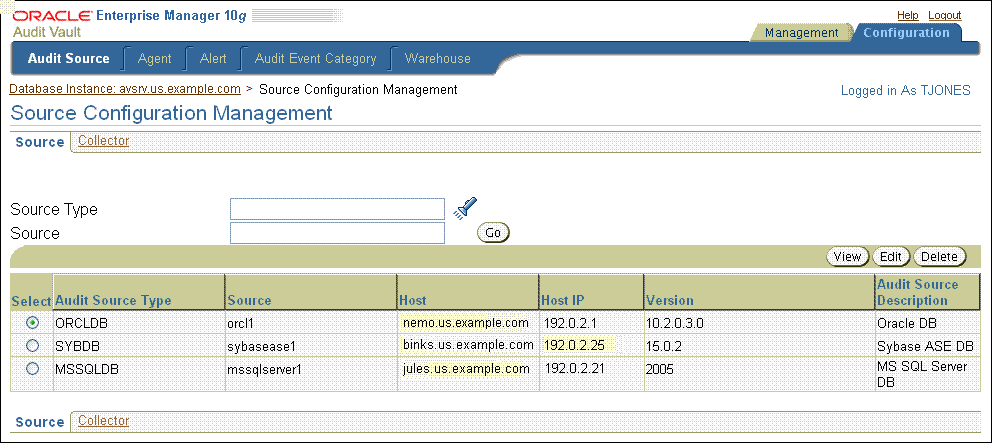Open Database Instance avsrv.us.example.com breadcrumb link
992x443 pixels.
pos(125,89)
